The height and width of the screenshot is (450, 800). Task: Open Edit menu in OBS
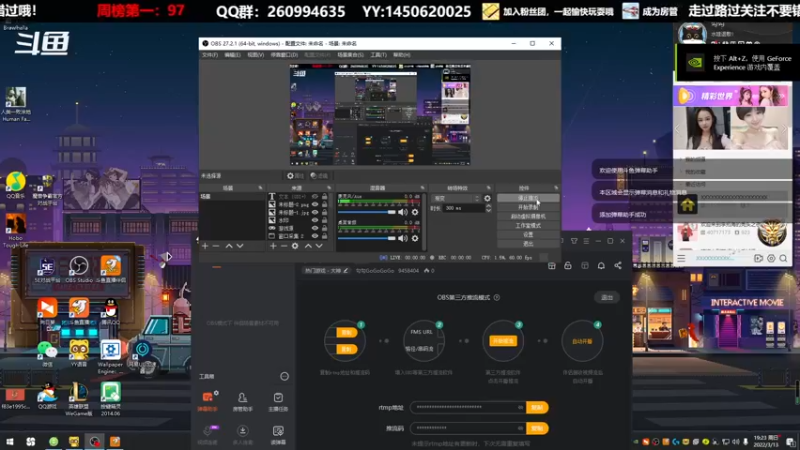[232, 55]
